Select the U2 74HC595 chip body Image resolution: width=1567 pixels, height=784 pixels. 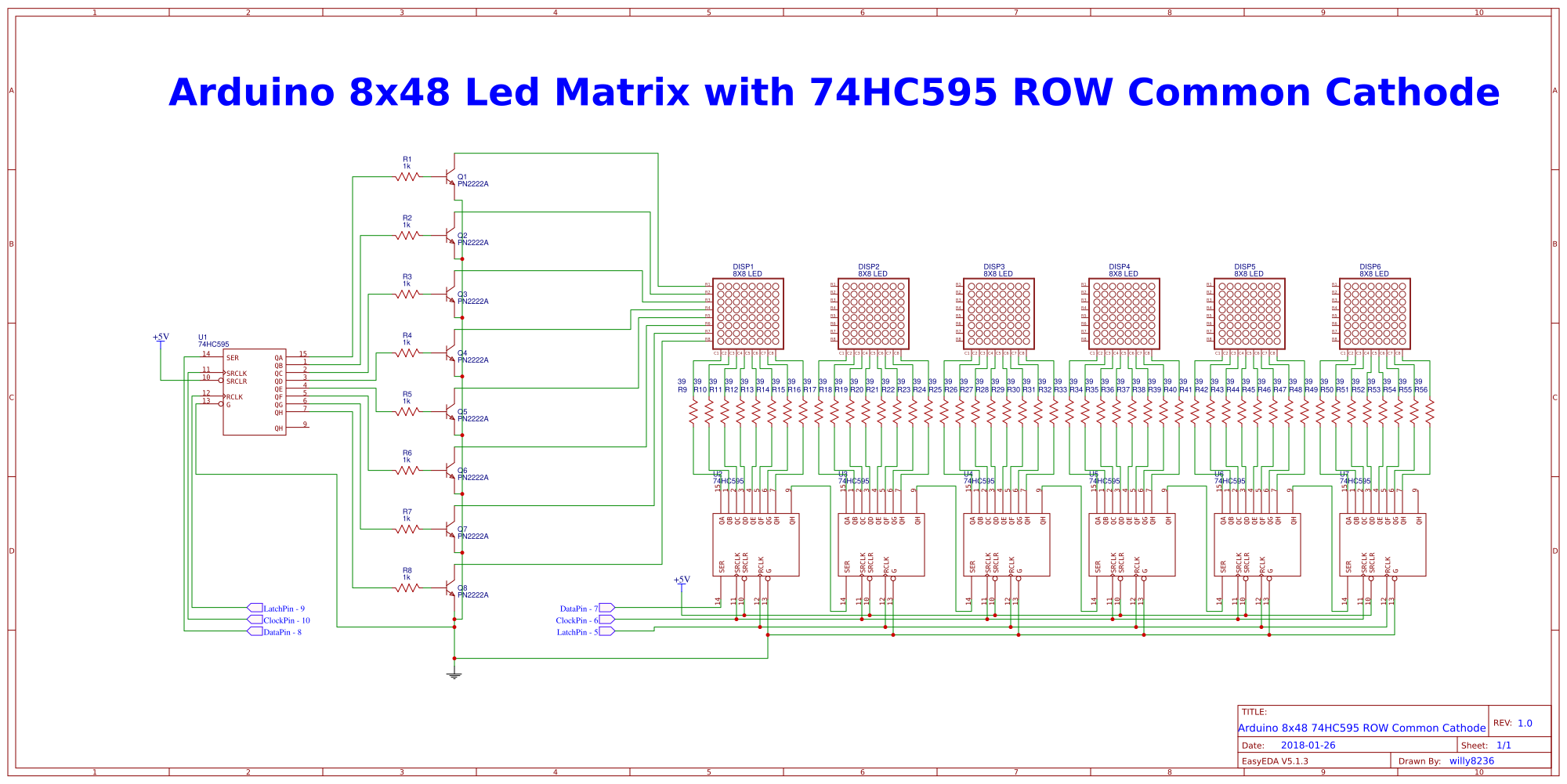[x=756, y=545]
